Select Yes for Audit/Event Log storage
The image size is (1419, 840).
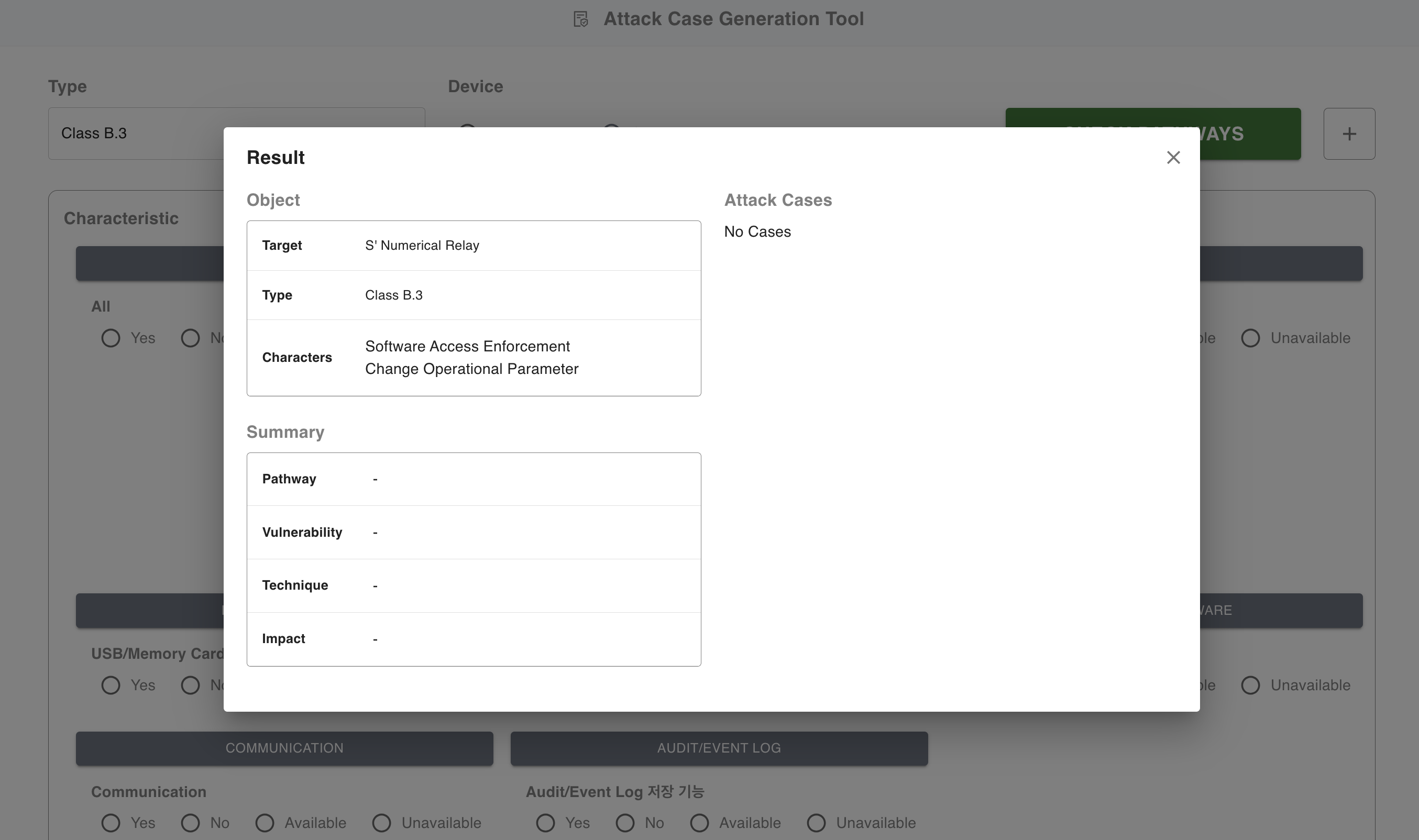coord(546,822)
